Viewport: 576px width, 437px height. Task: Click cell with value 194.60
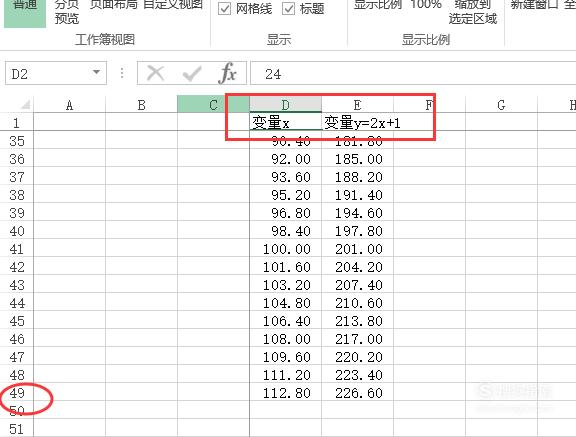[x=357, y=213]
